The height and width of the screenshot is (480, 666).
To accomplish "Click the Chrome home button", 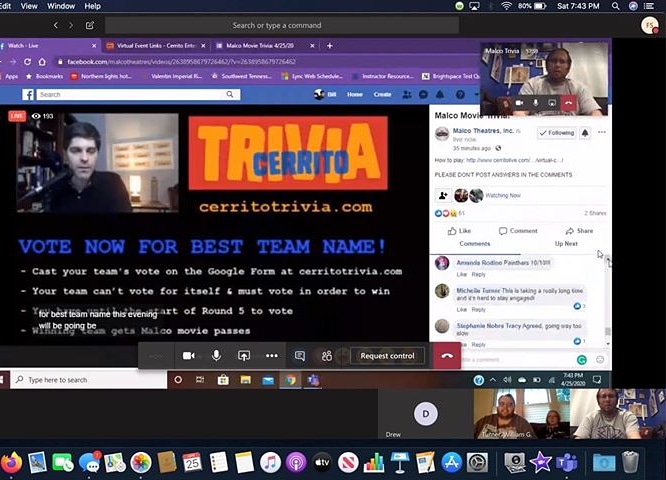I will coord(42,62).
